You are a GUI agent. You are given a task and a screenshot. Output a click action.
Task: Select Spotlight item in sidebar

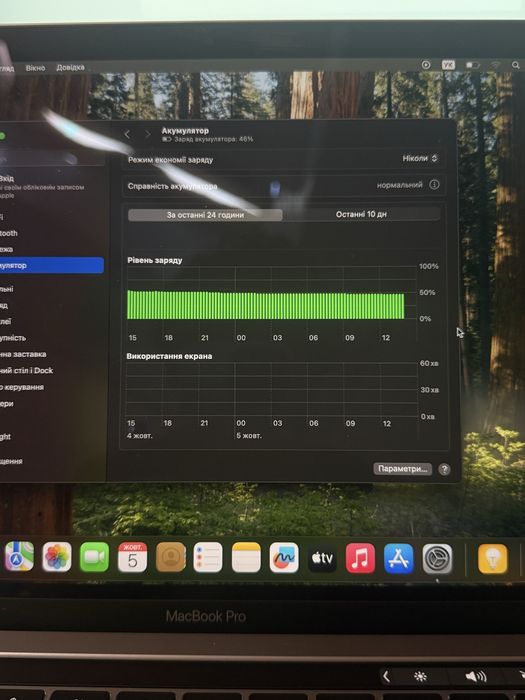tap(6, 437)
